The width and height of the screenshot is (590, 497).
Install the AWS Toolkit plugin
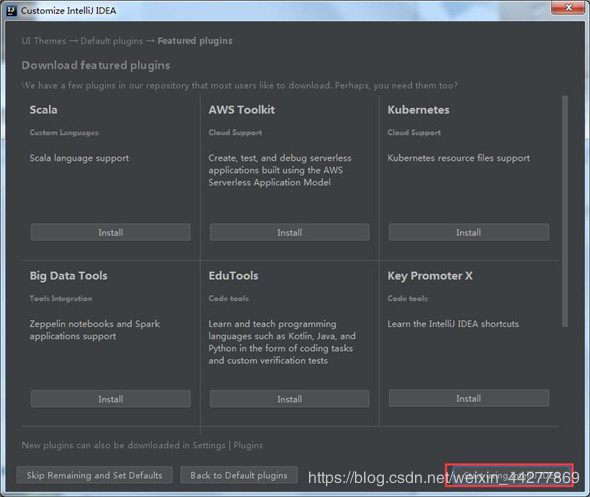click(289, 232)
